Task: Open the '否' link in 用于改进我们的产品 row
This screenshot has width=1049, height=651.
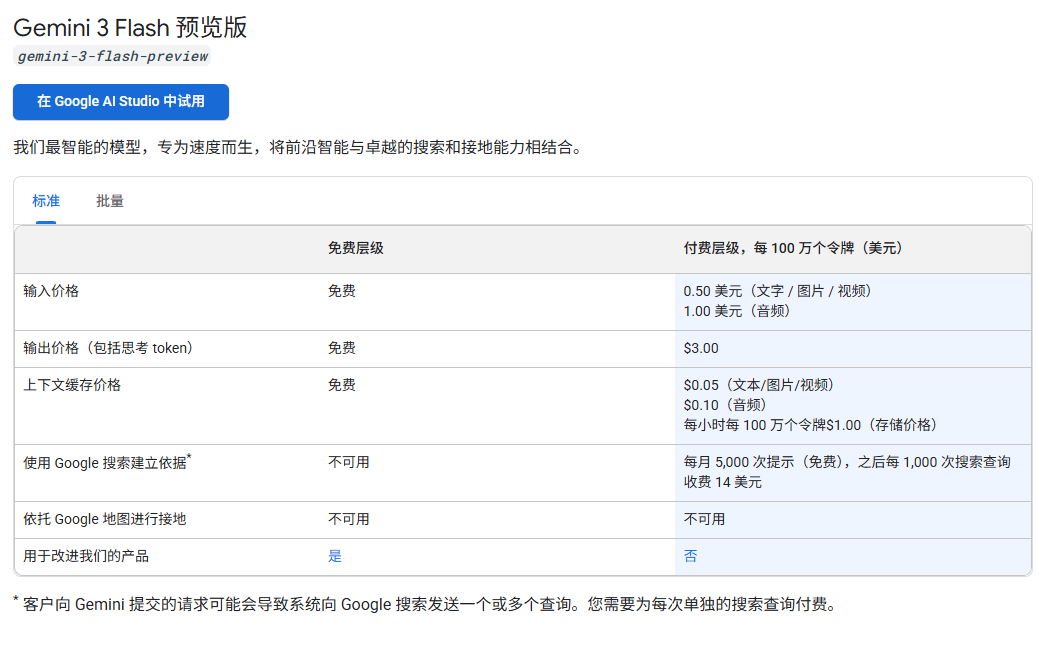Action: click(x=690, y=556)
